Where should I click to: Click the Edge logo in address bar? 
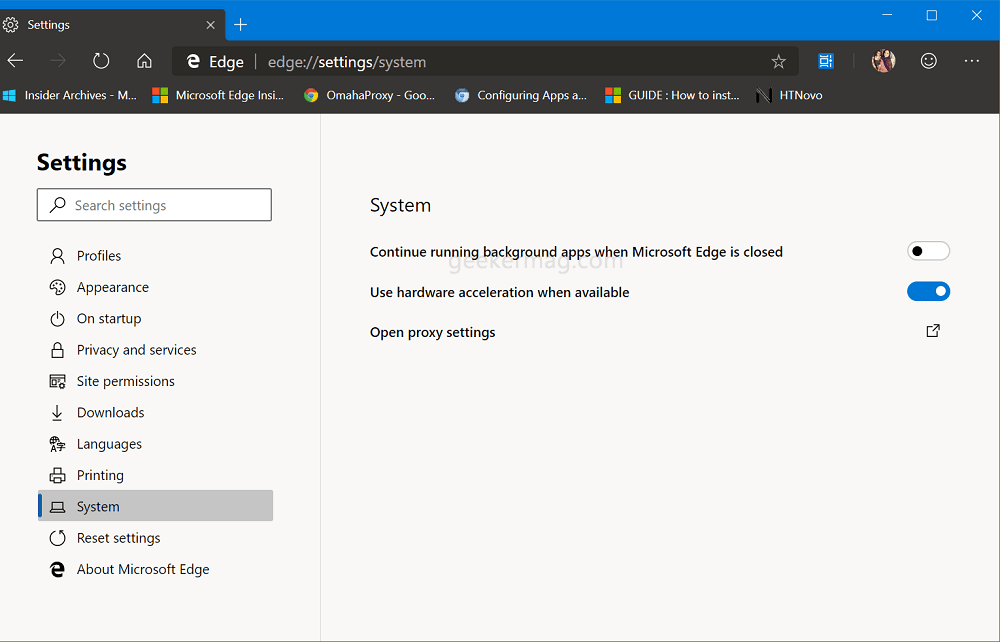tap(193, 61)
